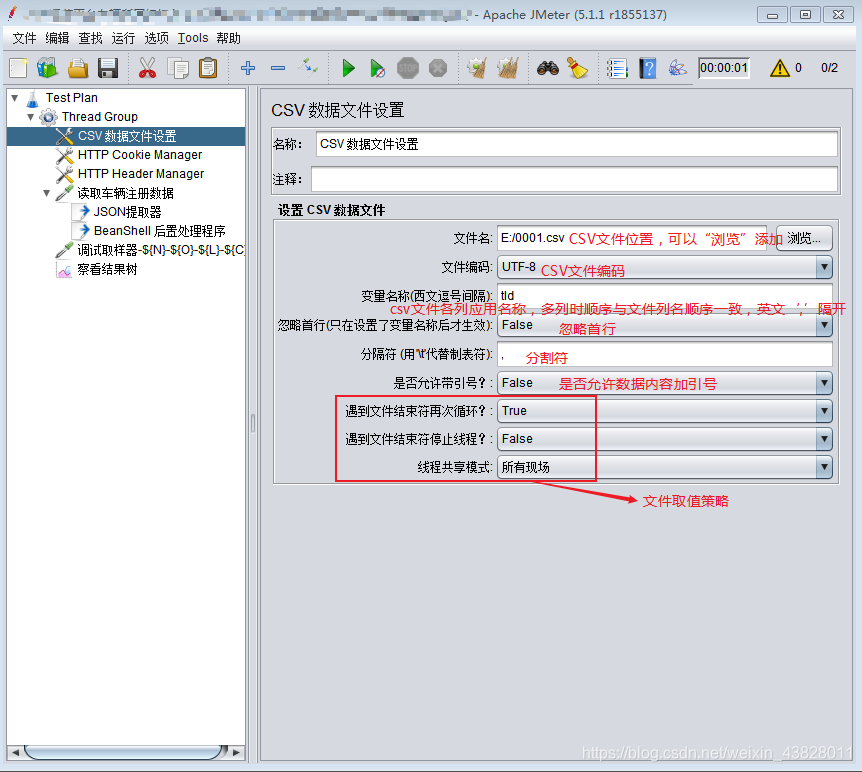Viewport: 862px width, 772px height.
Task: Open the 文件 menu
Action: 24,38
